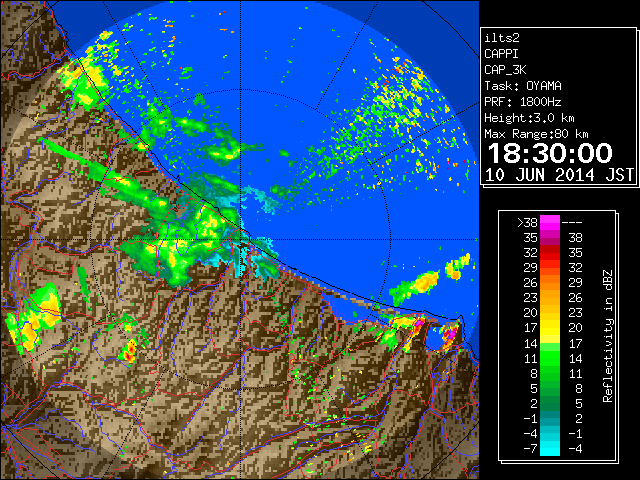Click the 'CAPPI' product label
The image size is (640, 480).
tap(501, 54)
